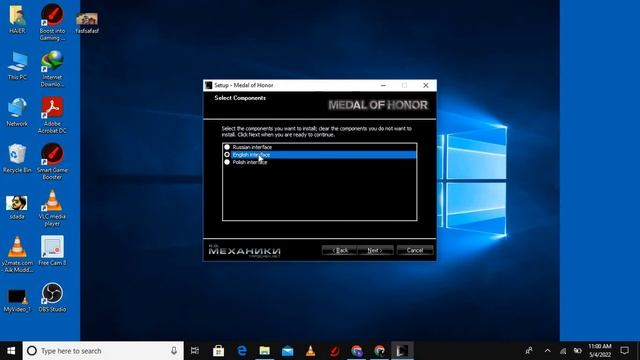Image resolution: width=640 pixels, height=360 pixels.
Task: Click the Russian interface label text
Action: tap(252, 147)
